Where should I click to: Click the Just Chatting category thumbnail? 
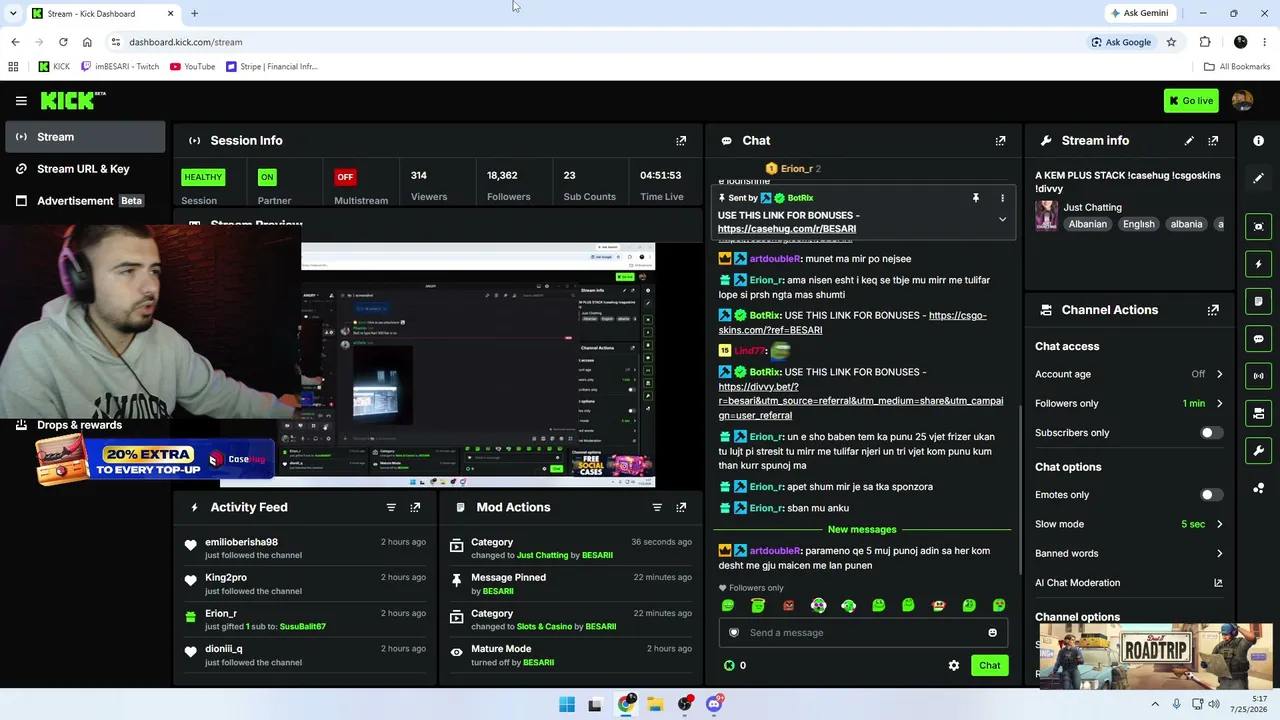pos(1046,216)
